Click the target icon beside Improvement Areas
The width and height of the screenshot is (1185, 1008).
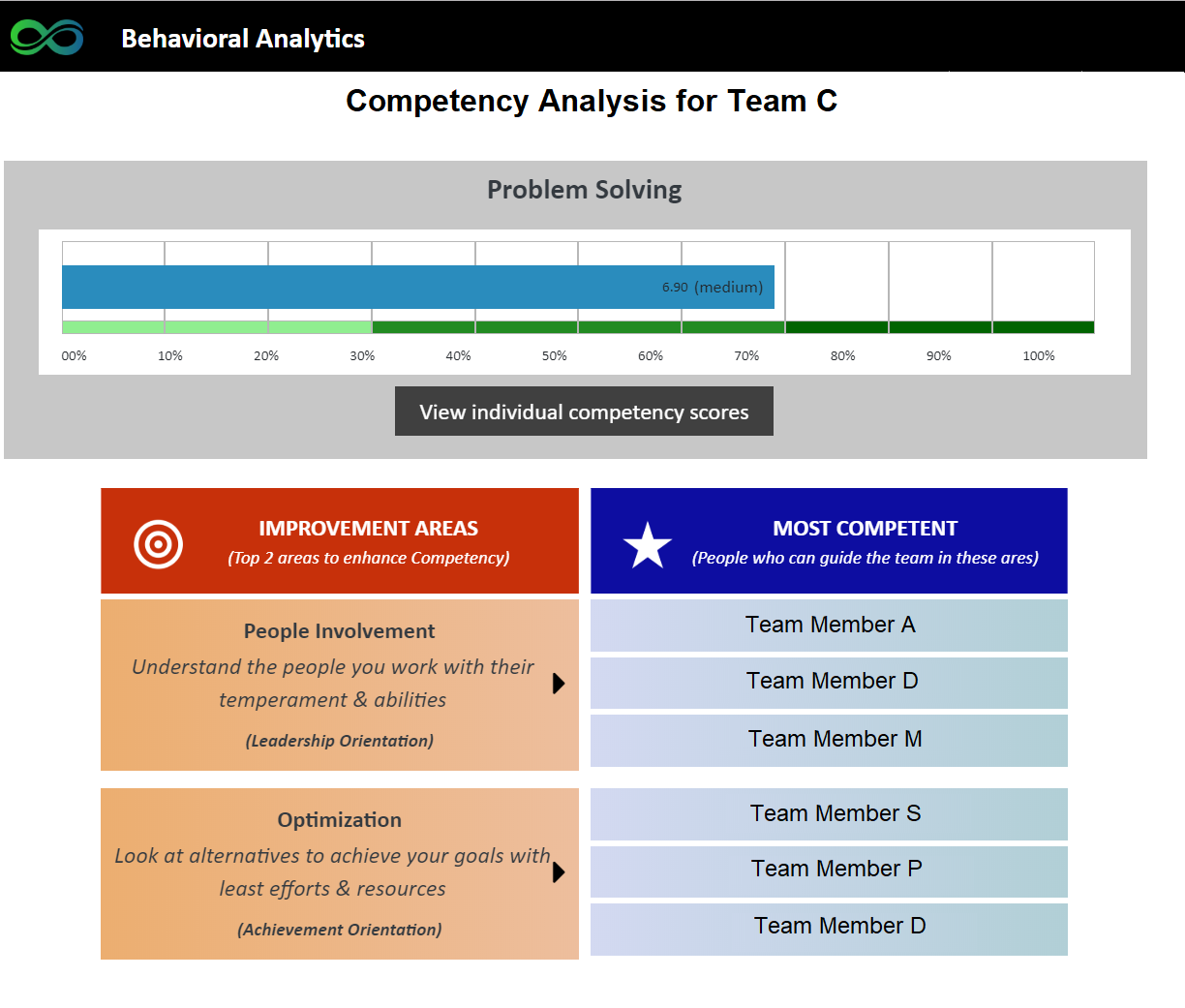click(159, 544)
